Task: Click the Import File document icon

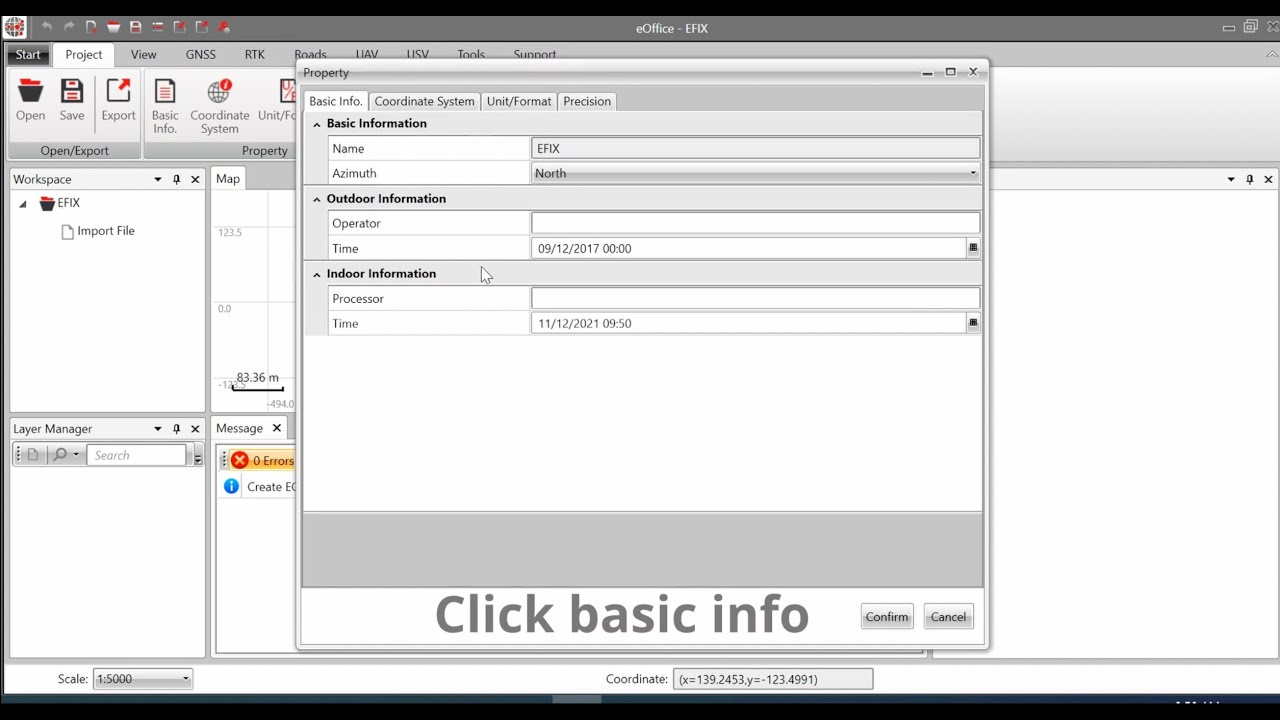Action: (x=67, y=231)
